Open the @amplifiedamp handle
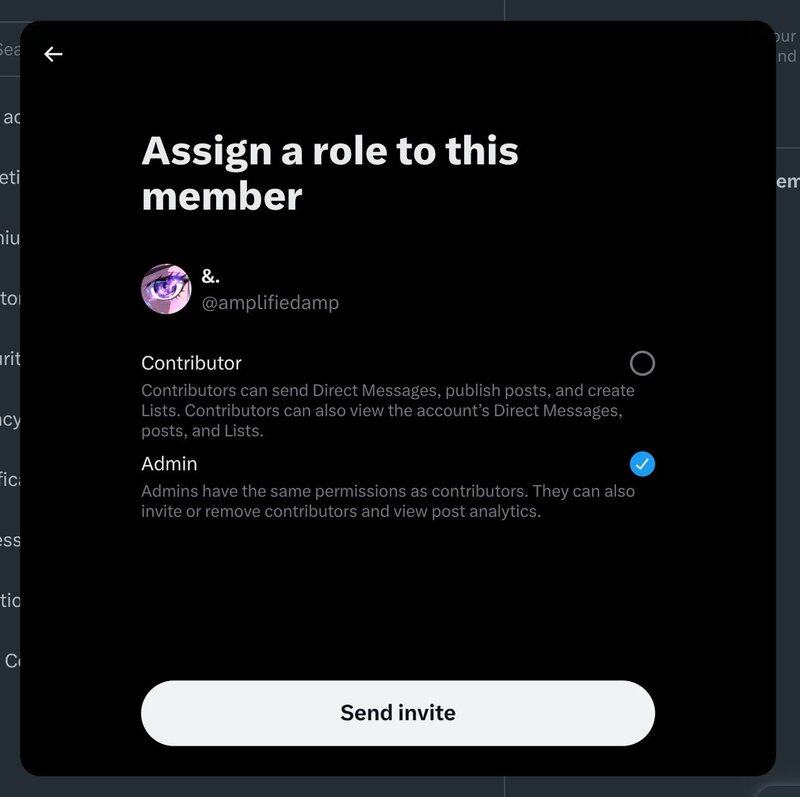This screenshot has height=797, width=800. click(270, 302)
